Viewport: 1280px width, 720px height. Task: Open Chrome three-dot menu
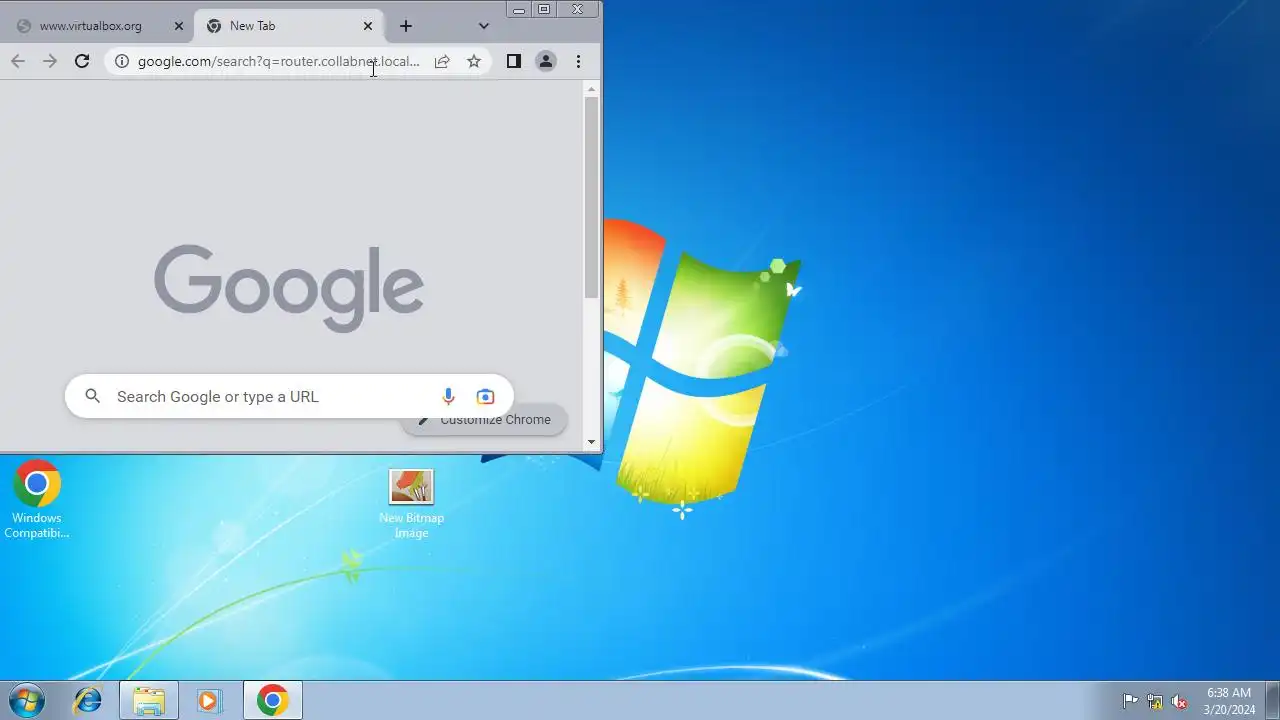point(578,61)
